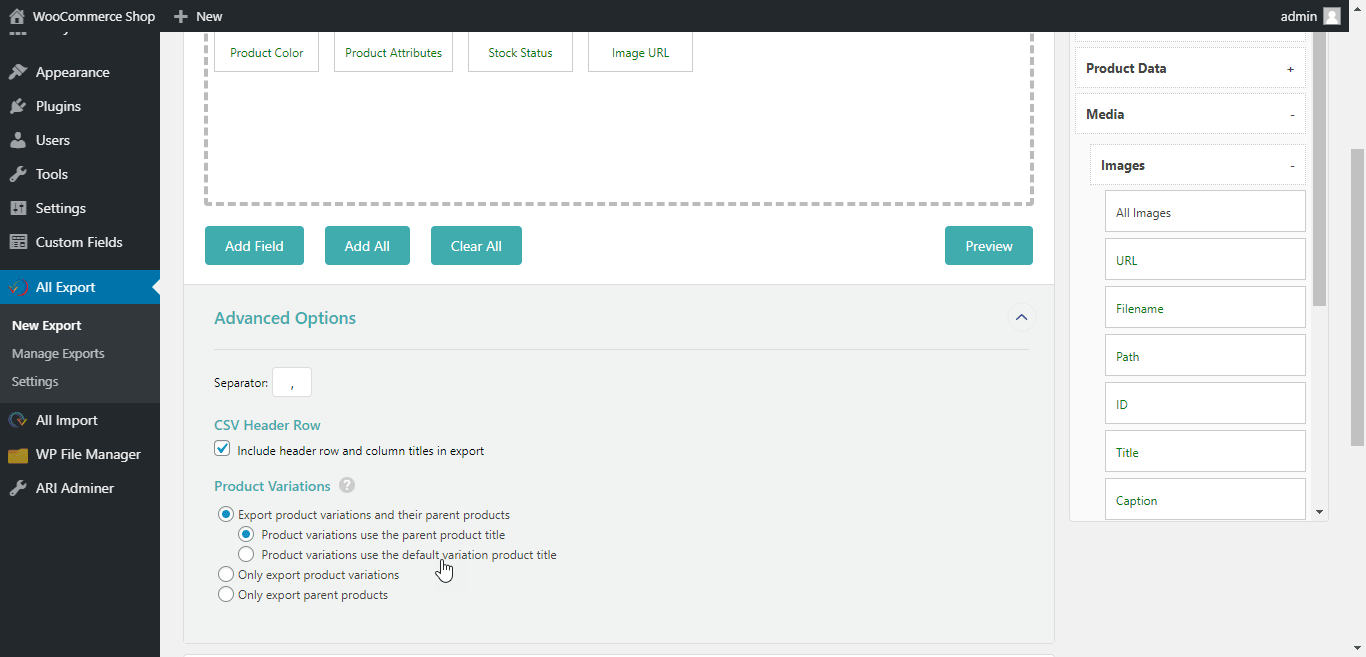
Task: Click the Path available field
Action: (x=1205, y=356)
